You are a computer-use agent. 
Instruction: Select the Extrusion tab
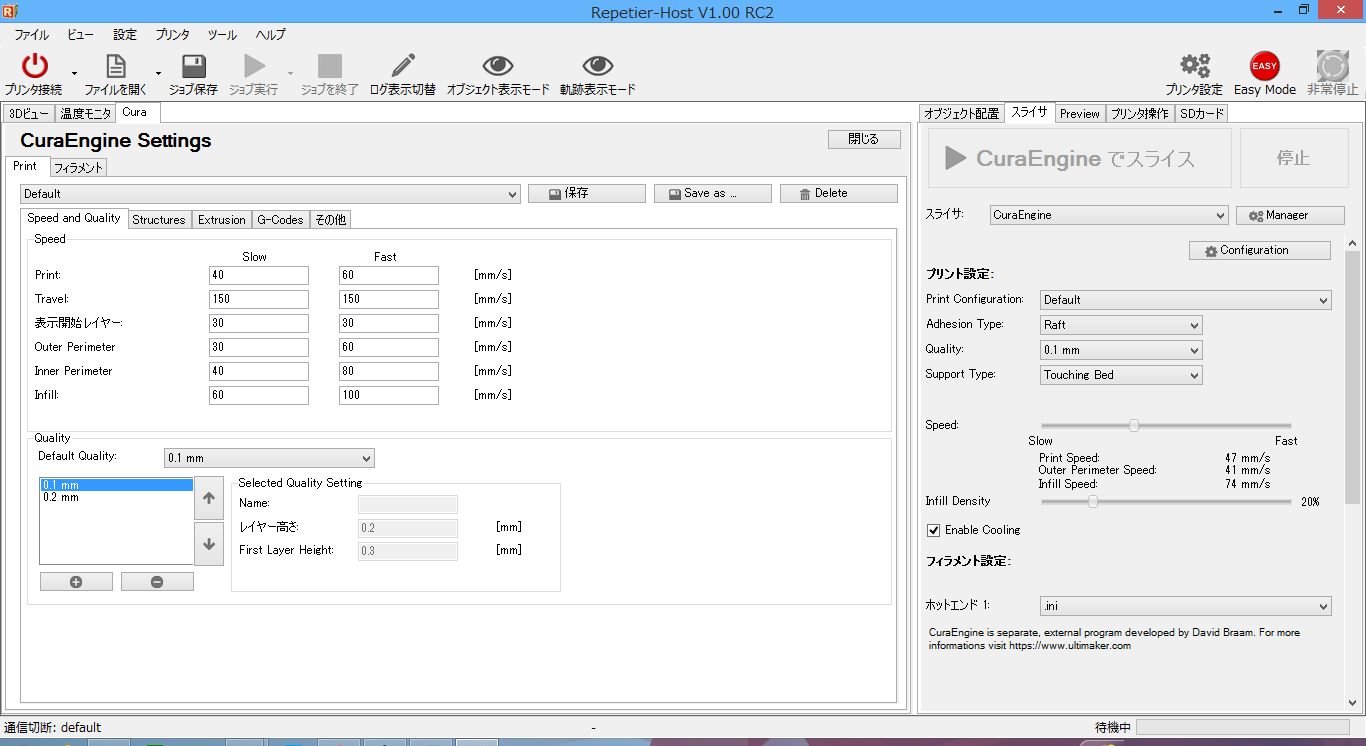(222, 220)
